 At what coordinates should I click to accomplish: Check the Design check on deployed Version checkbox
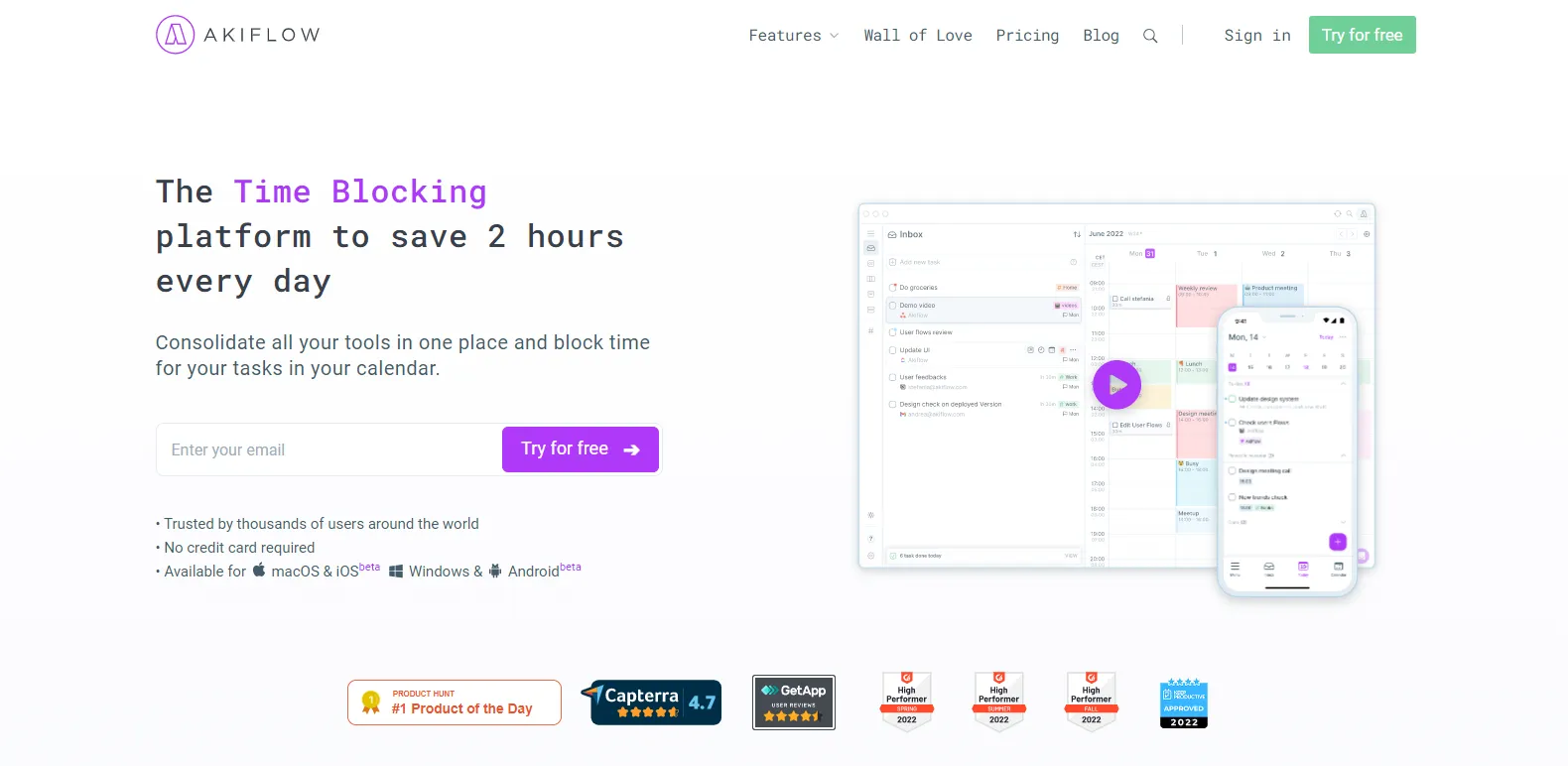pyautogui.click(x=893, y=405)
